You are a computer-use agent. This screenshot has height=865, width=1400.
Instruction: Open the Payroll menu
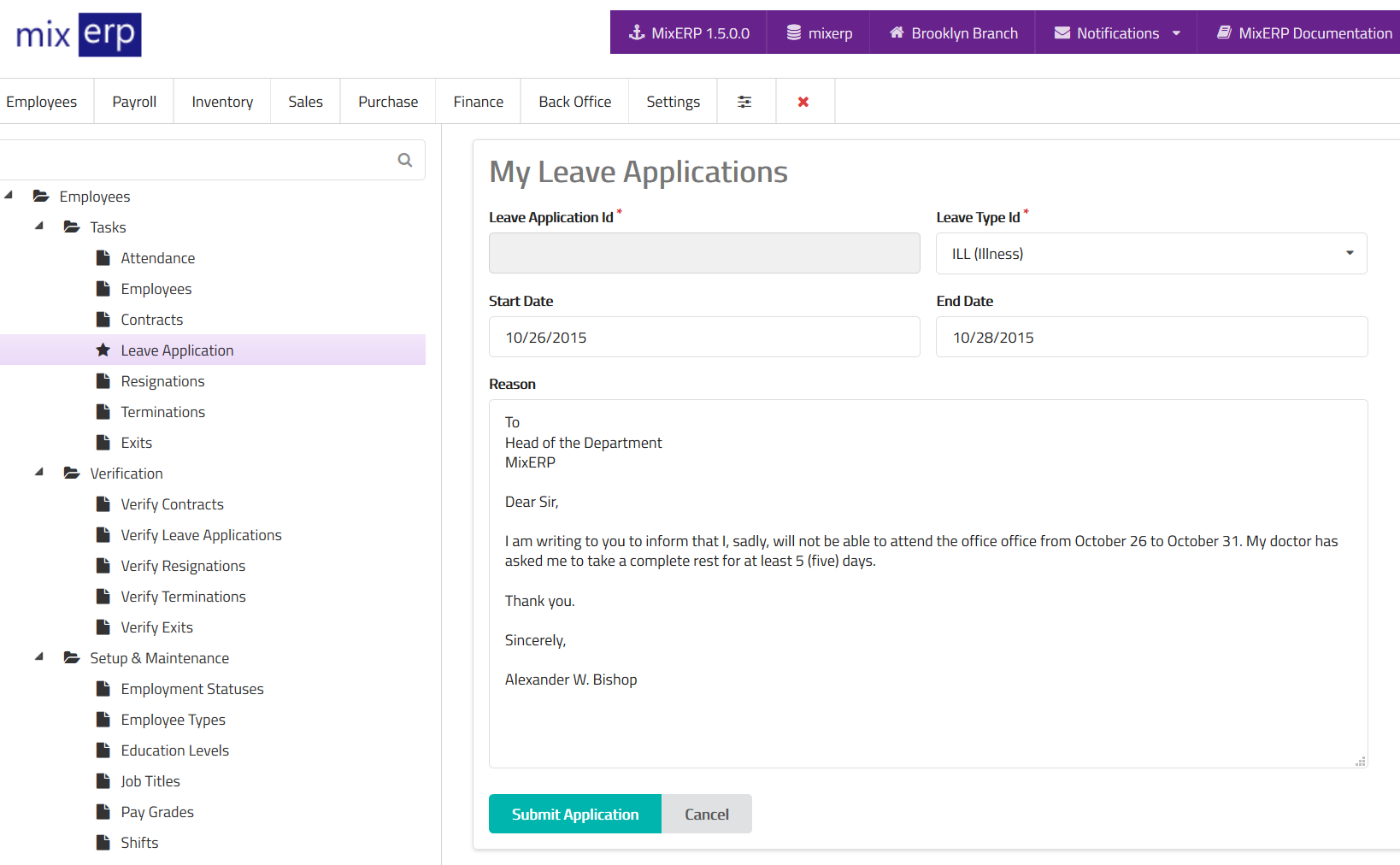[x=134, y=102]
